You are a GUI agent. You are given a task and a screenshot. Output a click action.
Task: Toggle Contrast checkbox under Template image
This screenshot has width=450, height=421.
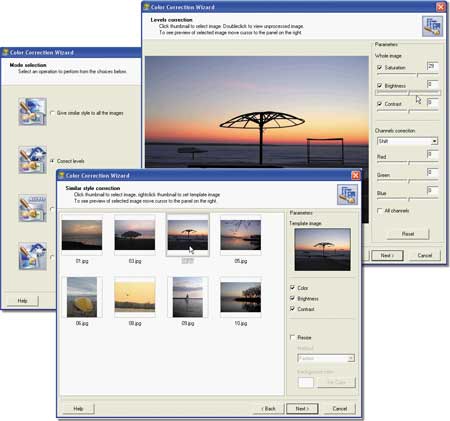click(292, 309)
